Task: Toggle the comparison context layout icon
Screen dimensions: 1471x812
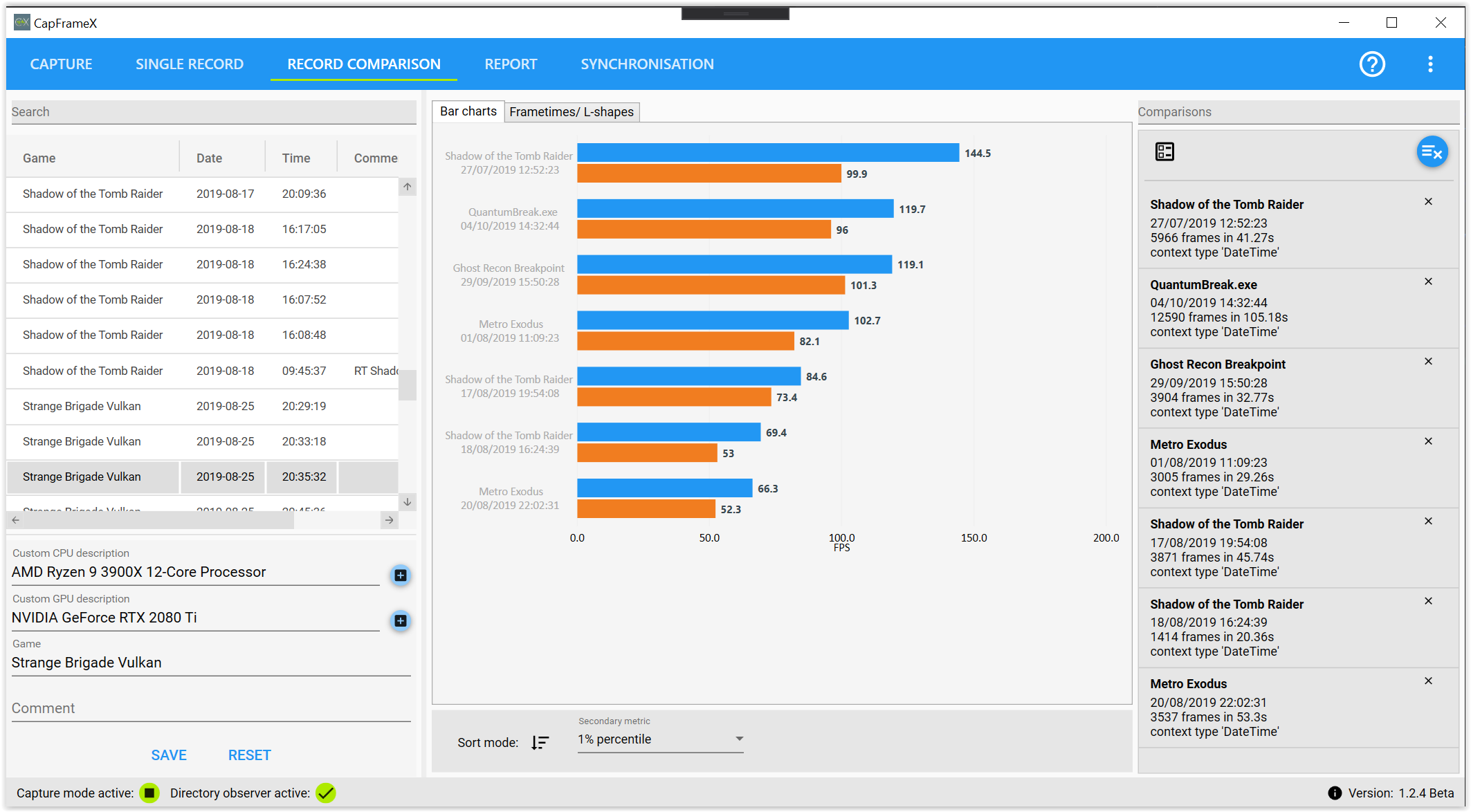Action: 1164,151
